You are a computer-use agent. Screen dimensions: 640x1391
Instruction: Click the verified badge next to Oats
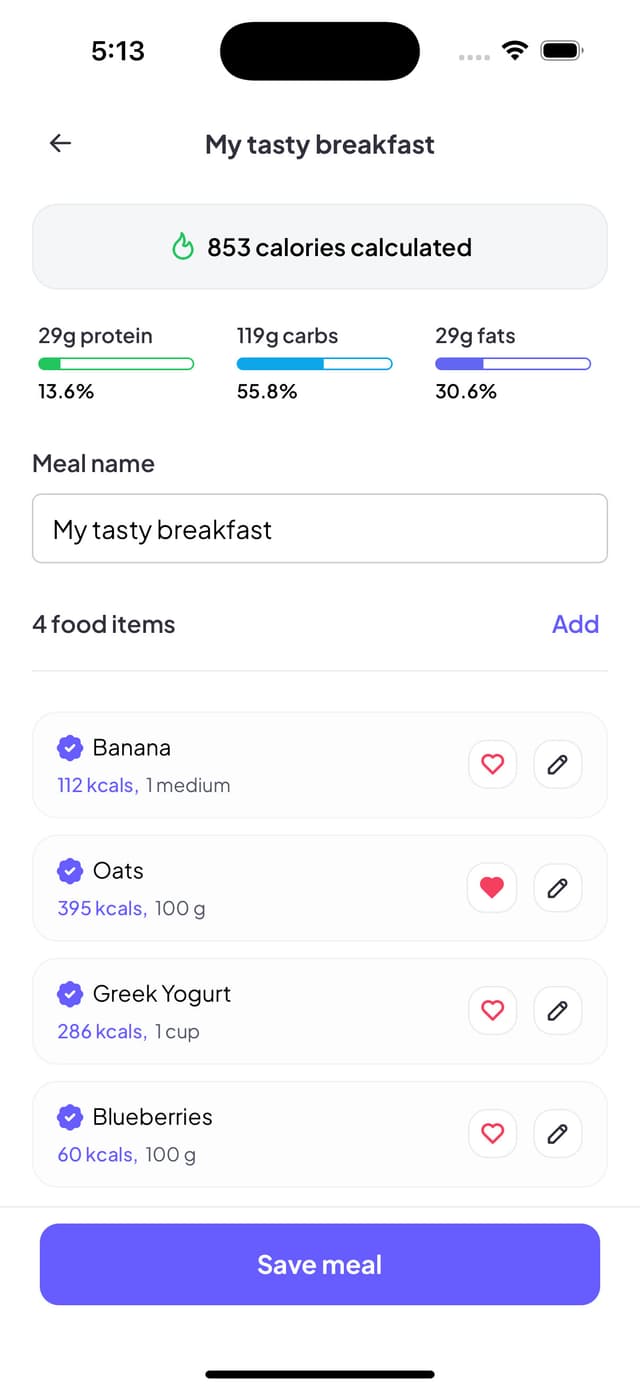click(69, 870)
